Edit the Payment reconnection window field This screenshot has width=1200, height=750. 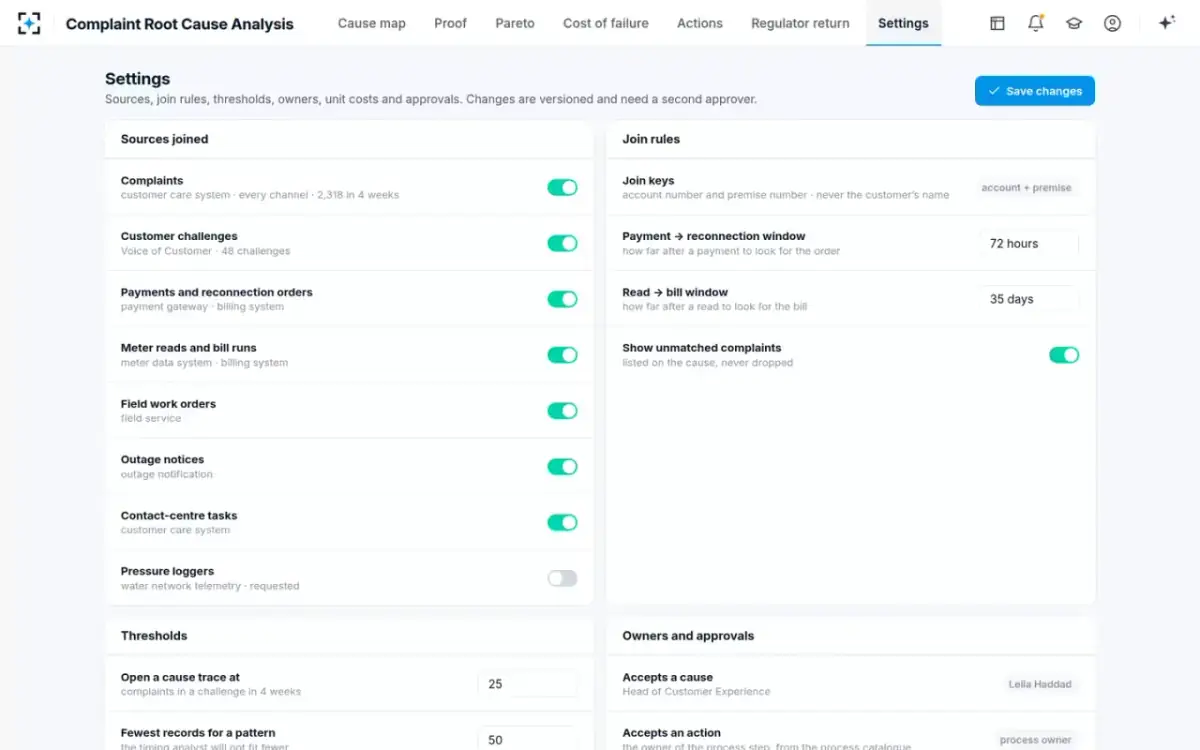(x=1029, y=243)
